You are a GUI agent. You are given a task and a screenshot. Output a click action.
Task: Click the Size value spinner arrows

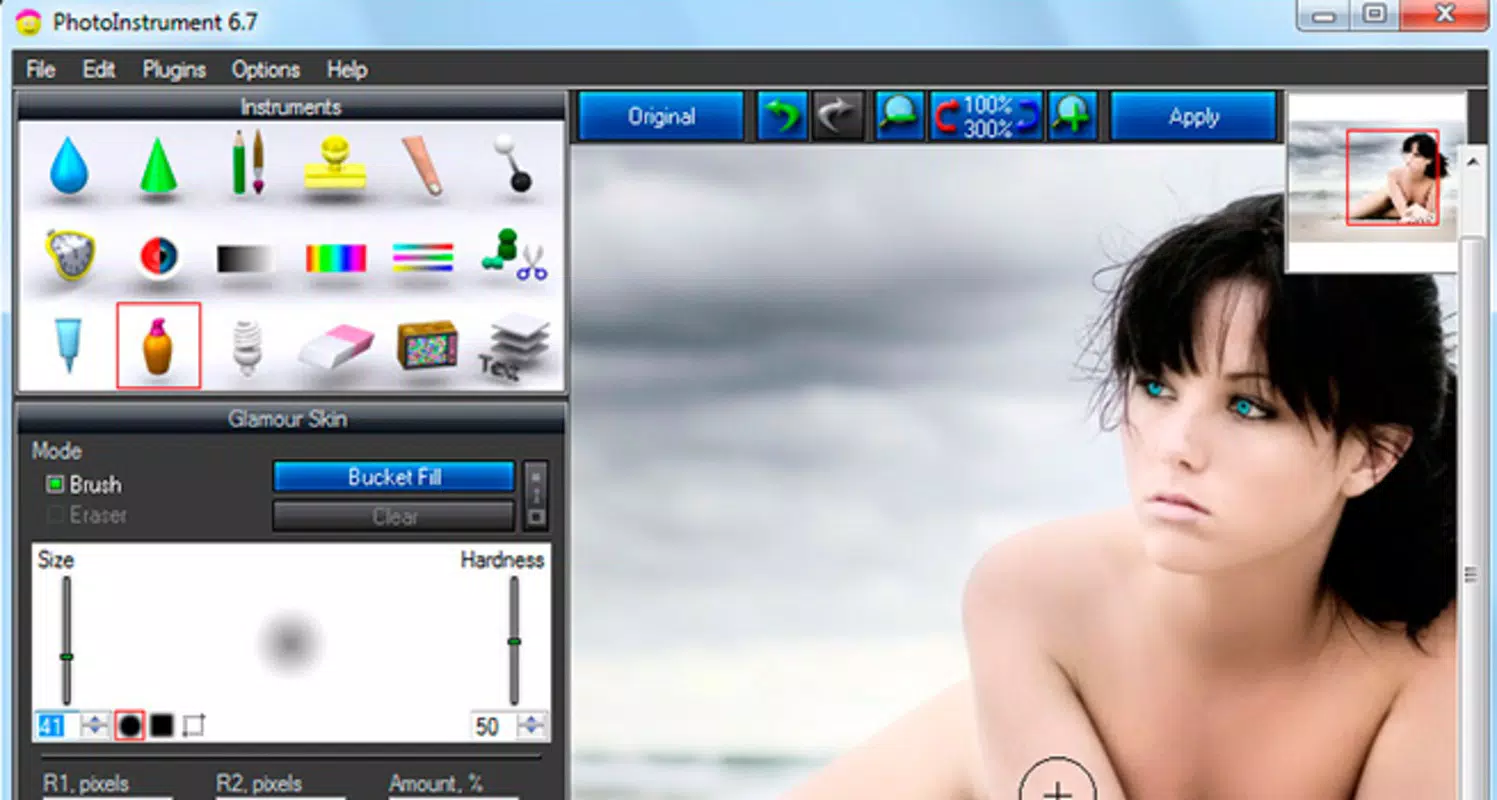pos(95,726)
